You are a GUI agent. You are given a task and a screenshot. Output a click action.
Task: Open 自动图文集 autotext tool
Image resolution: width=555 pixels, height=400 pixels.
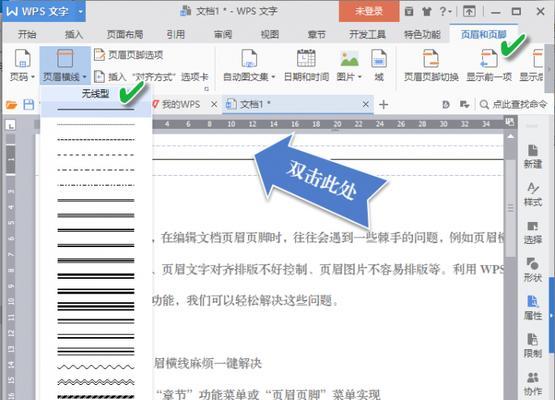click(x=249, y=65)
